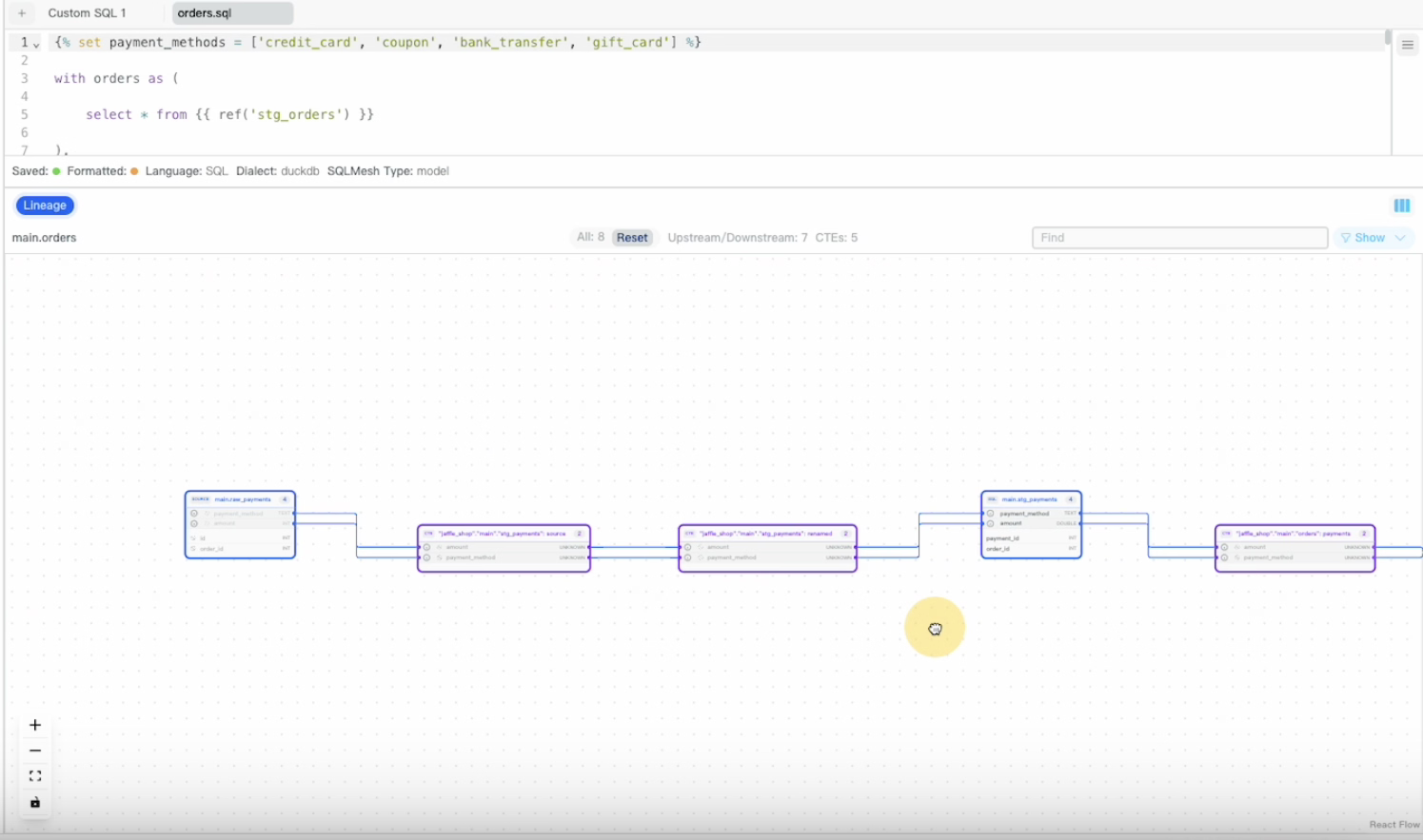Toggle the interactivity lock icon on the canvas
The width and height of the screenshot is (1423, 840).
pyautogui.click(x=35, y=802)
